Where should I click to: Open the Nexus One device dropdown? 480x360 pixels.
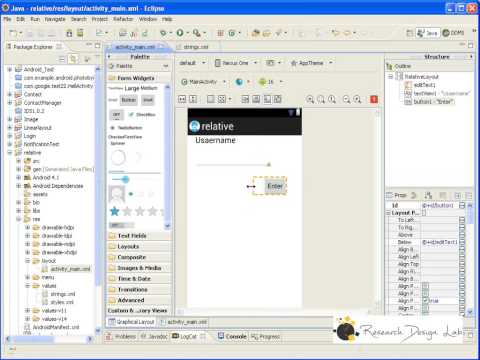pyautogui.click(x=236, y=63)
